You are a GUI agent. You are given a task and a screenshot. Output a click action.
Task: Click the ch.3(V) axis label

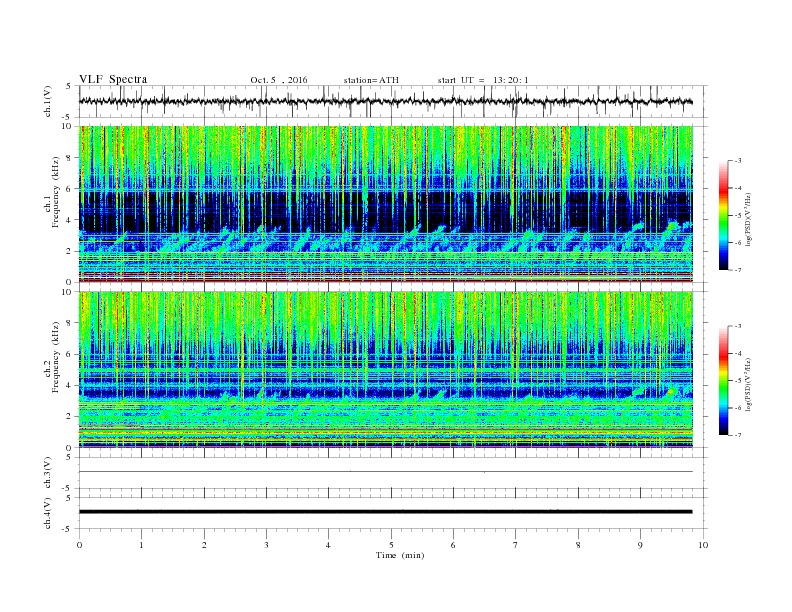48,473
